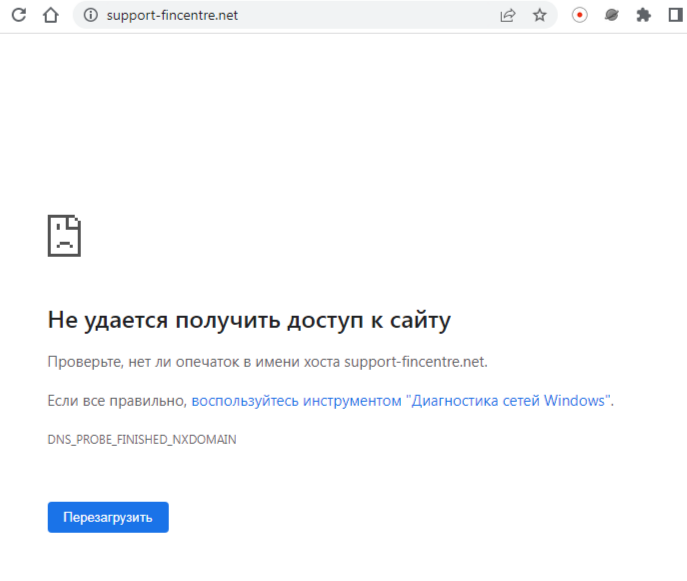Click the text Проверьте, нет ли опечаток
Image resolution: width=687 pixels, height=581 pixels.
click(x=143, y=362)
